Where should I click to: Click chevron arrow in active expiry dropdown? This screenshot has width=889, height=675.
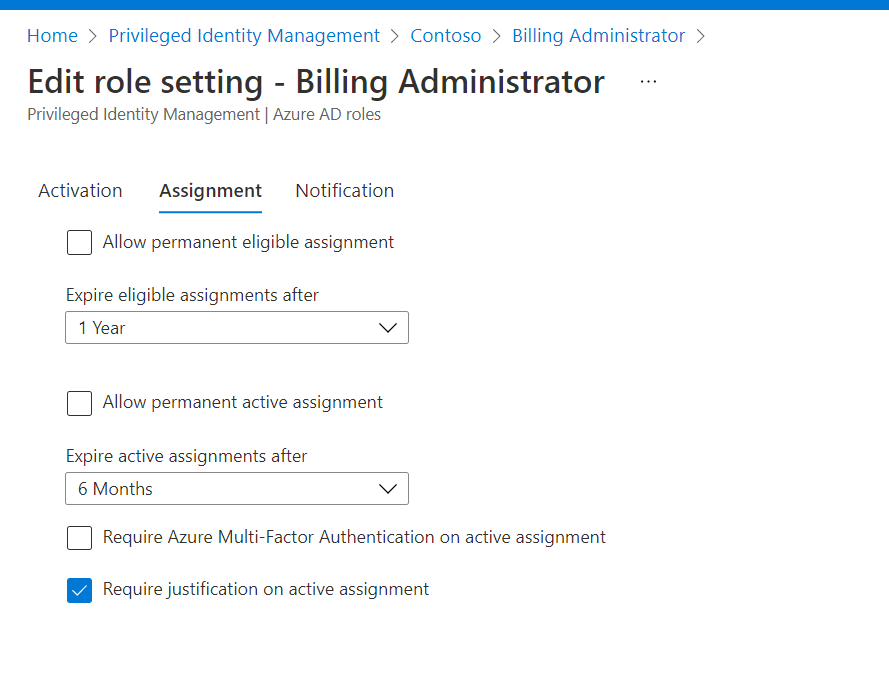(x=388, y=489)
